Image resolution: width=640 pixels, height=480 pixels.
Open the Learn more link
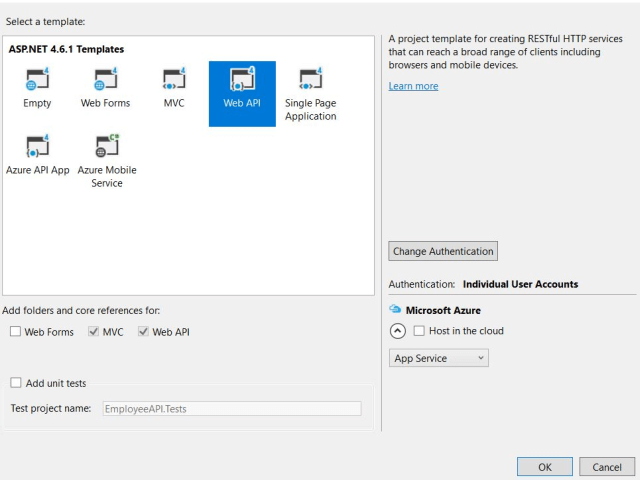(x=413, y=86)
